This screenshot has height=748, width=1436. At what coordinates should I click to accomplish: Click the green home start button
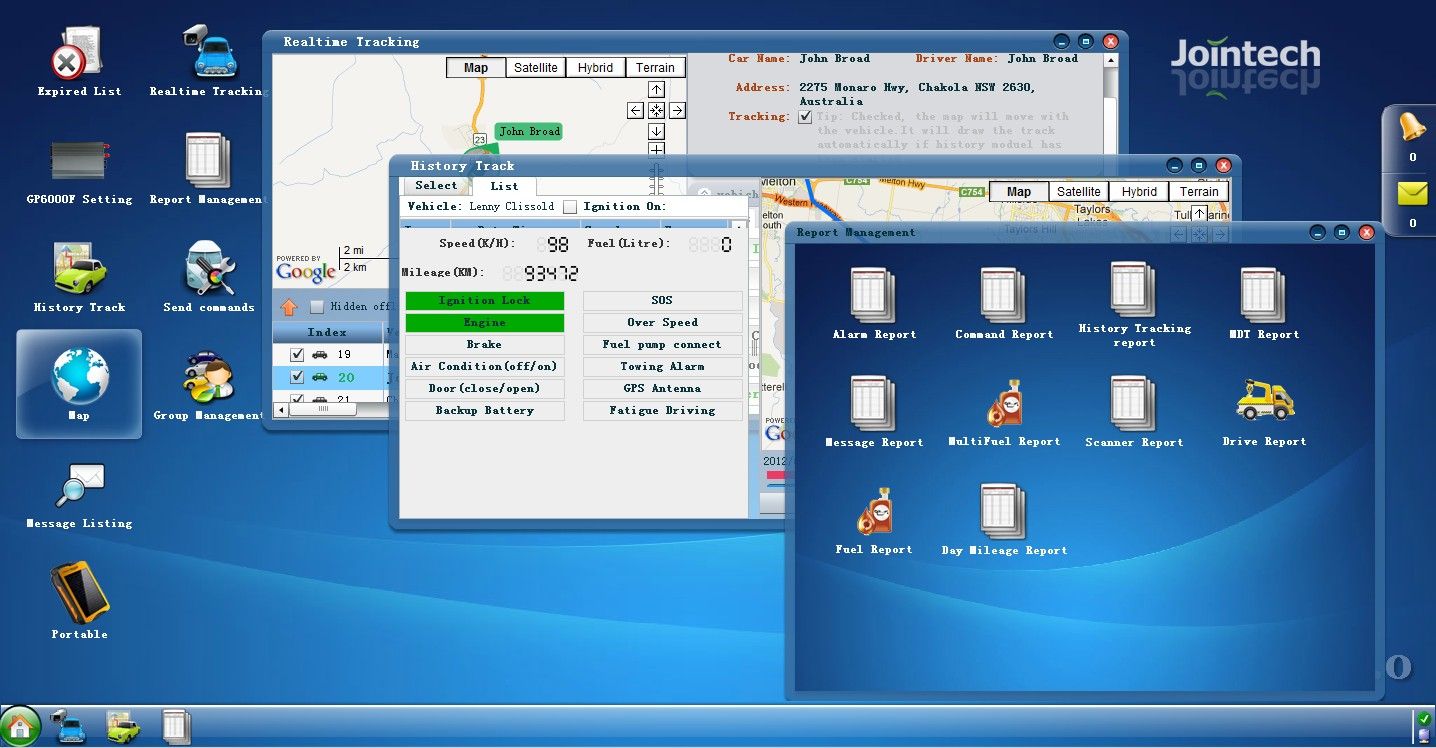click(20, 726)
